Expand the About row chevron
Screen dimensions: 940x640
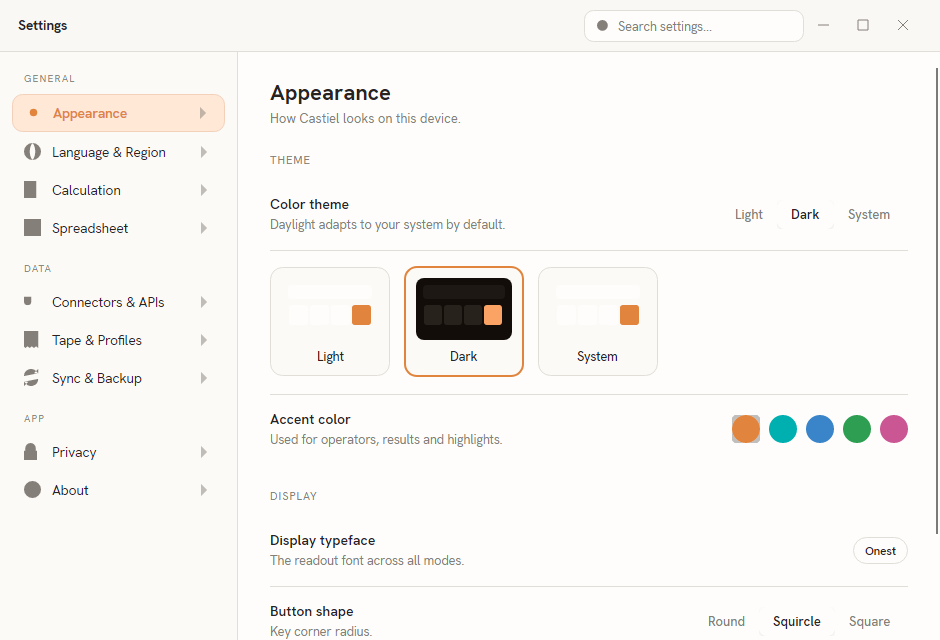pyautogui.click(x=204, y=490)
